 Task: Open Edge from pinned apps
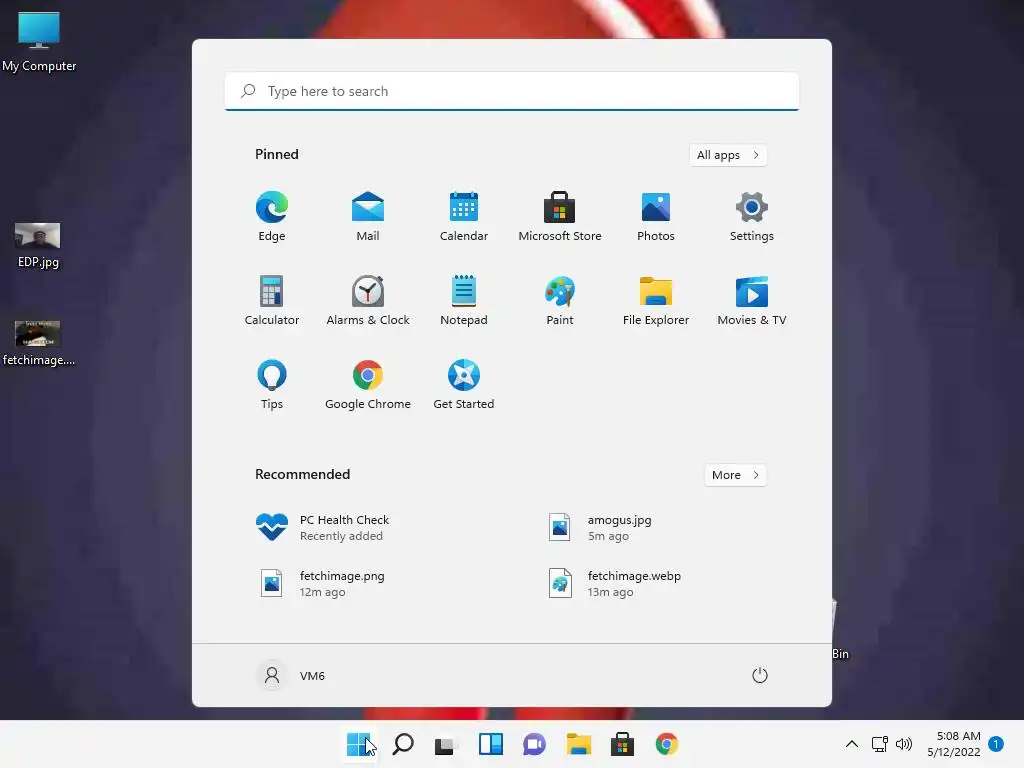point(272,216)
